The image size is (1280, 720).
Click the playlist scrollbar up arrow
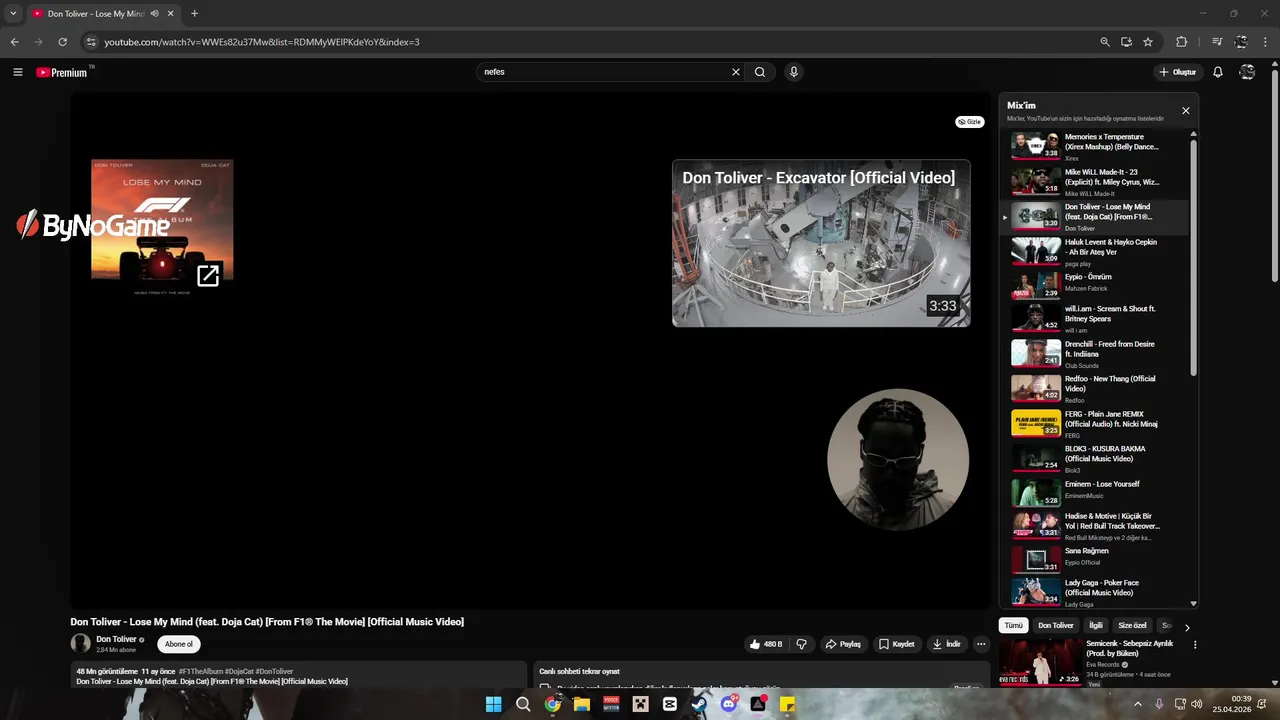1193,134
